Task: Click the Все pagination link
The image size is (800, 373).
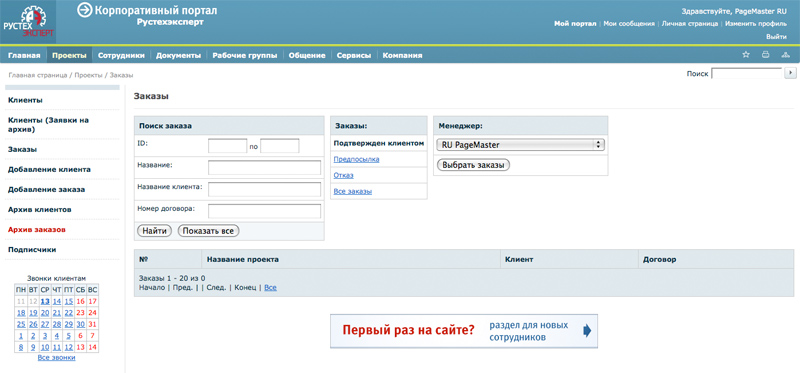Action: [270, 288]
